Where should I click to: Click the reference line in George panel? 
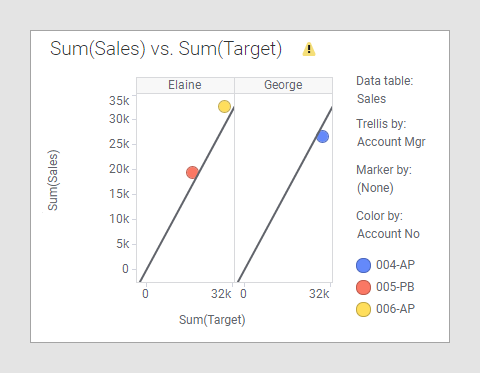click(x=285, y=195)
